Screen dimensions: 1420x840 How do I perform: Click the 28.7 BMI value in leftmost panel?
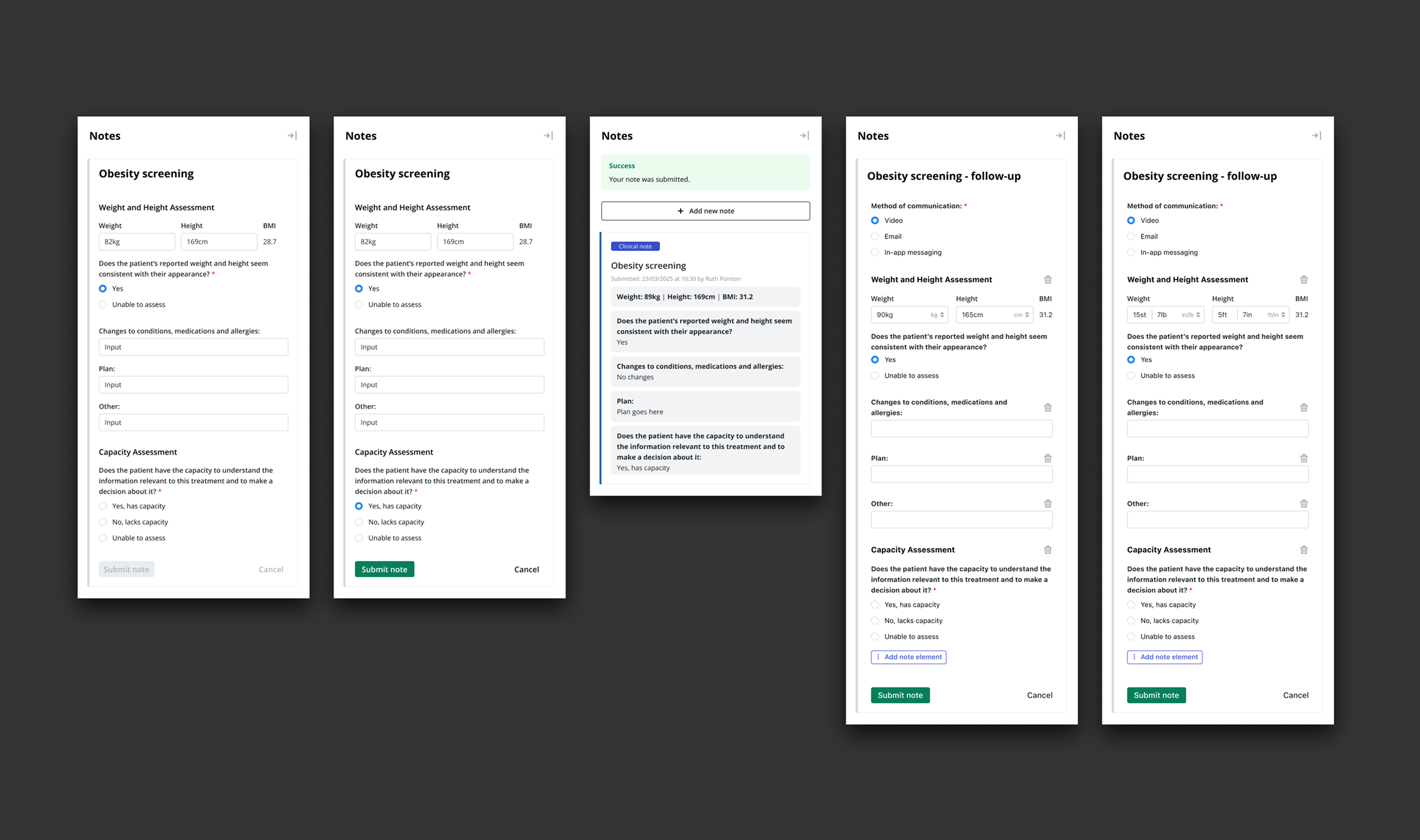coord(270,242)
